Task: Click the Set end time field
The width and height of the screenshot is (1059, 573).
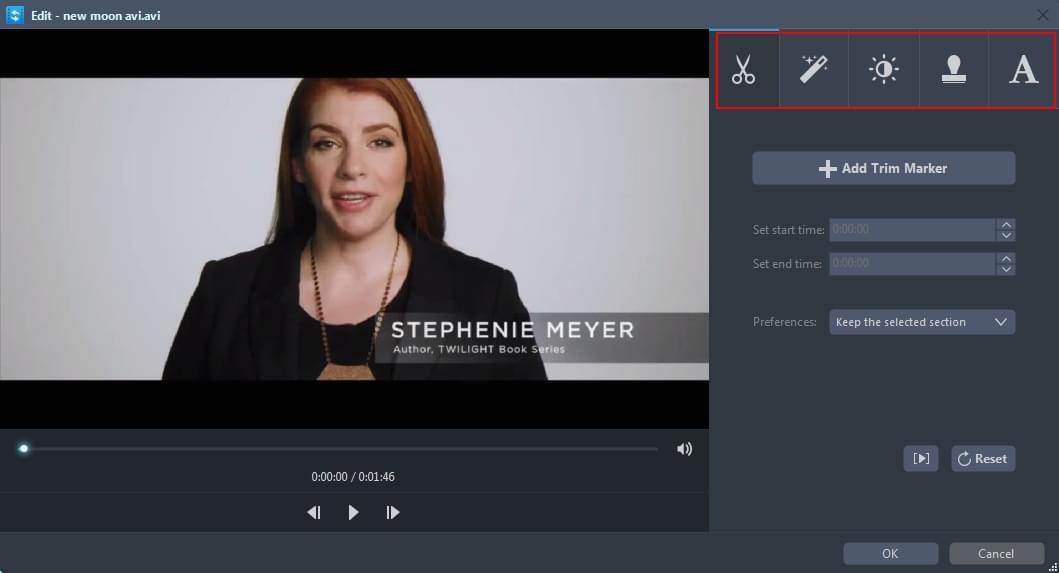Action: pyautogui.click(x=912, y=264)
